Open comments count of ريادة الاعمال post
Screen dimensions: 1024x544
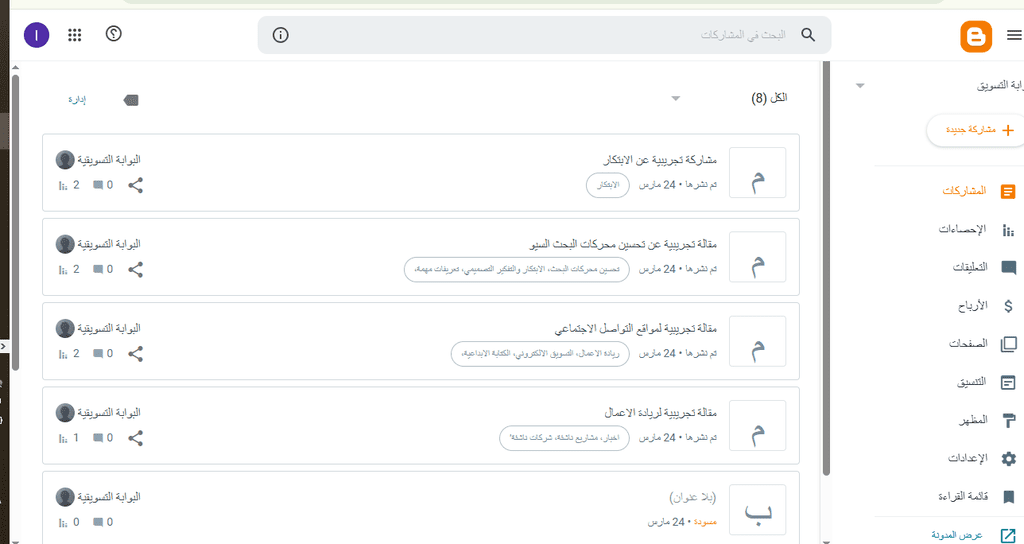pyautogui.click(x=103, y=438)
